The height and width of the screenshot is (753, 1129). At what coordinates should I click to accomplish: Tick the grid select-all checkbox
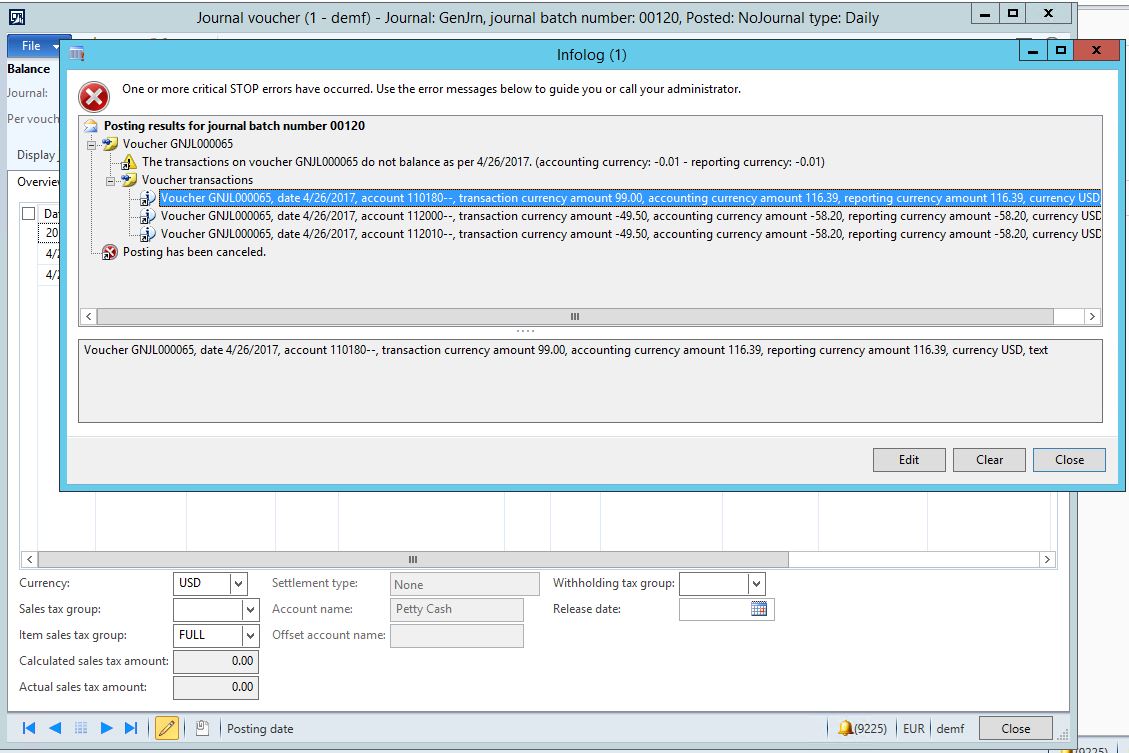click(x=28, y=214)
